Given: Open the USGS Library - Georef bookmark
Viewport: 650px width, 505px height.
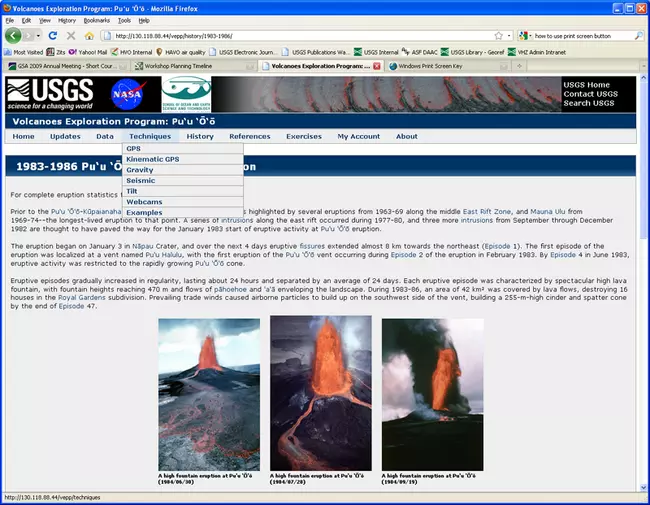Looking at the screenshot, I should (473, 52).
